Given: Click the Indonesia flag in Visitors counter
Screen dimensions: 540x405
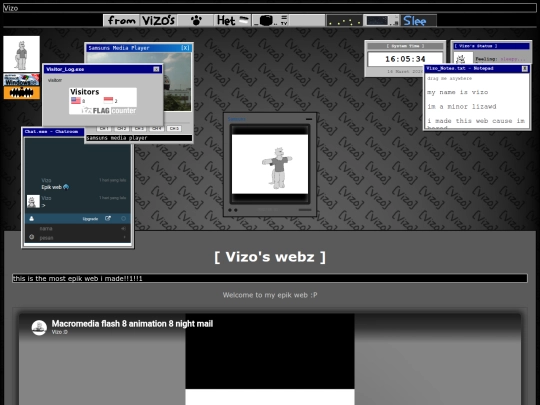Looking at the screenshot, I should [x=108, y=100].
